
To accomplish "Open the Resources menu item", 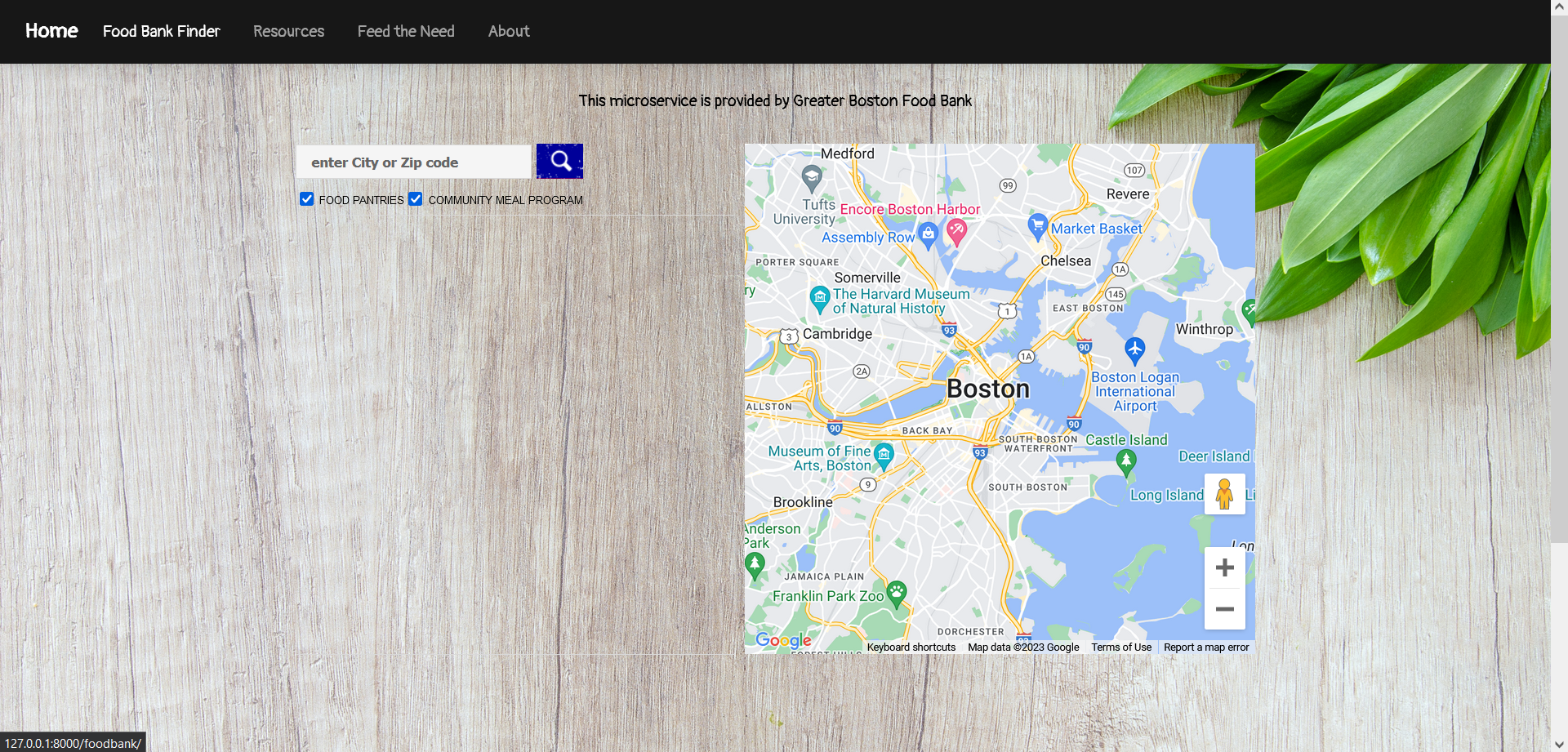I will 288,31.
